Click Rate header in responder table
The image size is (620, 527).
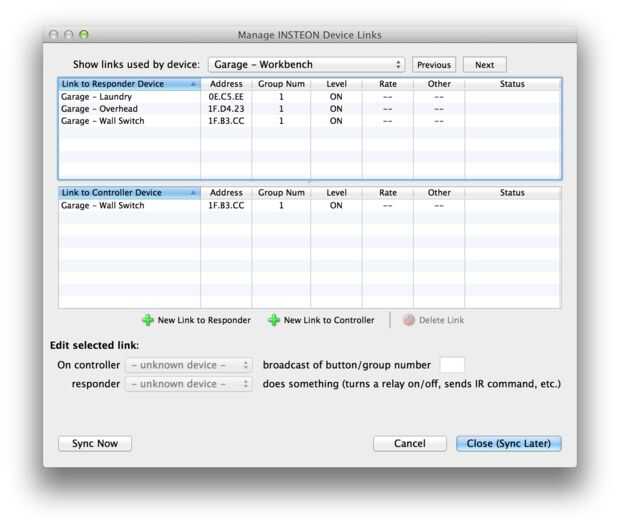[x=388, y=84]
